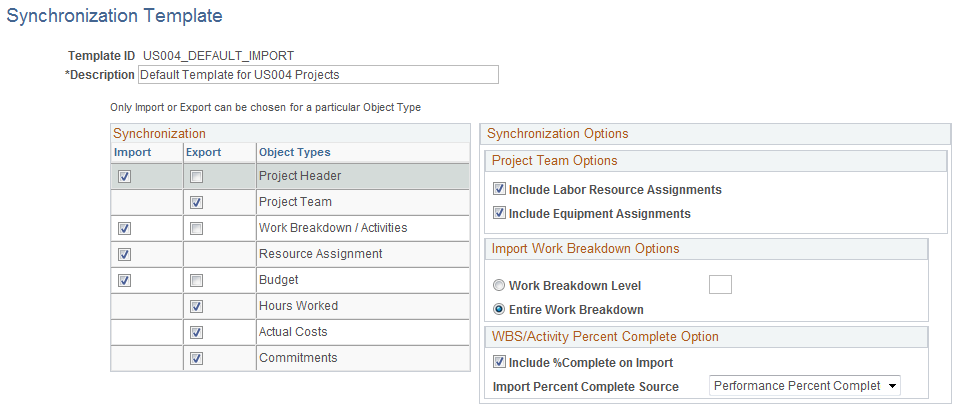Image resolution: width=976 pixels, height=411 pixels.
Task: Uncheck Export for Hours Worked
Action: (197, 307)
